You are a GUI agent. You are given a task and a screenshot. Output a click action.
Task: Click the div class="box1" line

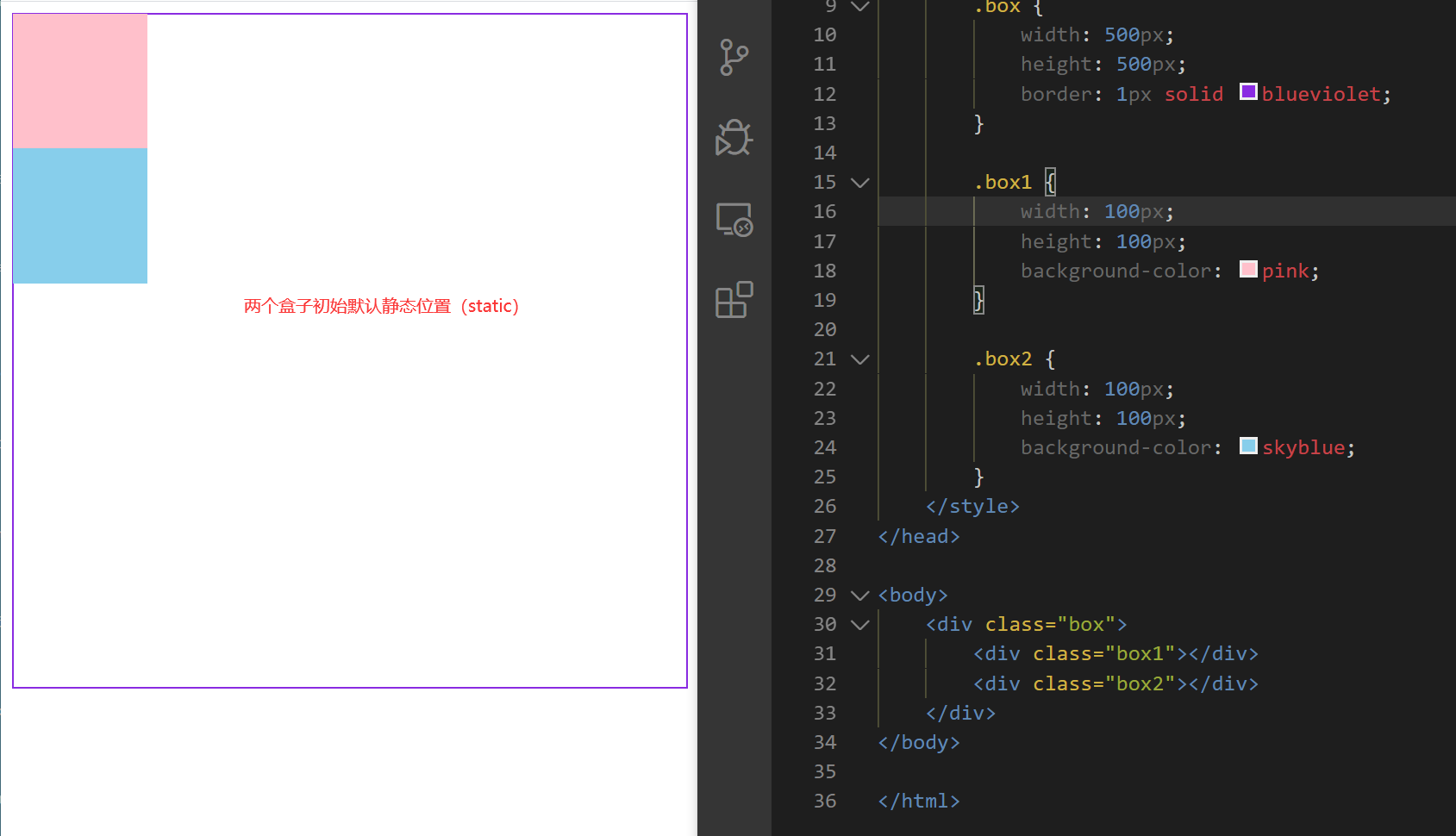click(1115, 654)
